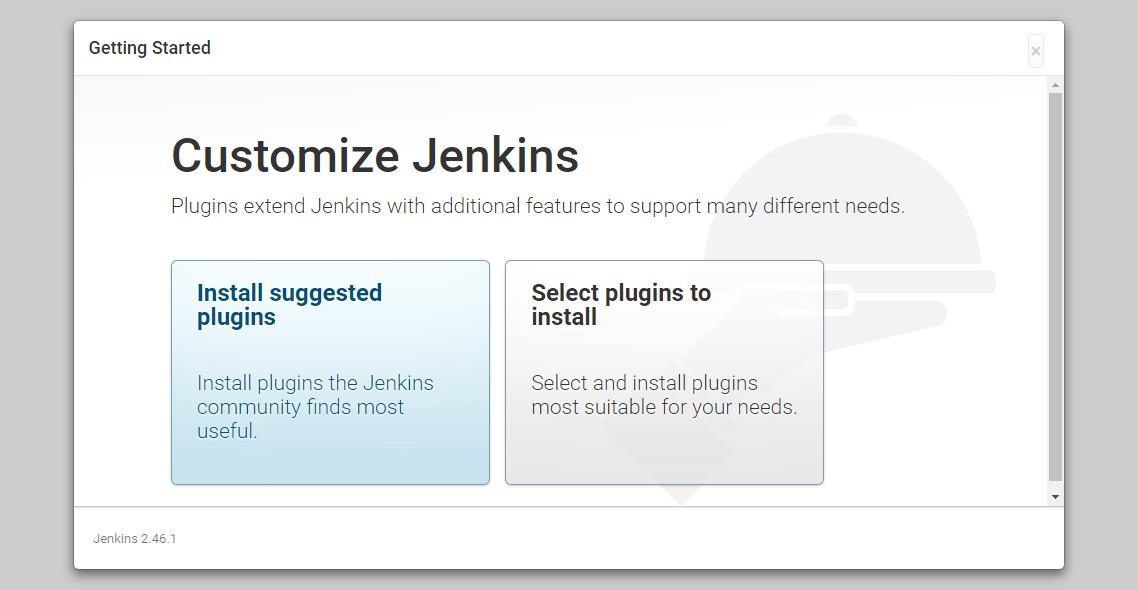Click the scrollbar down arrow
This screenshot has height=590, width=1137.
(1056, 495)
